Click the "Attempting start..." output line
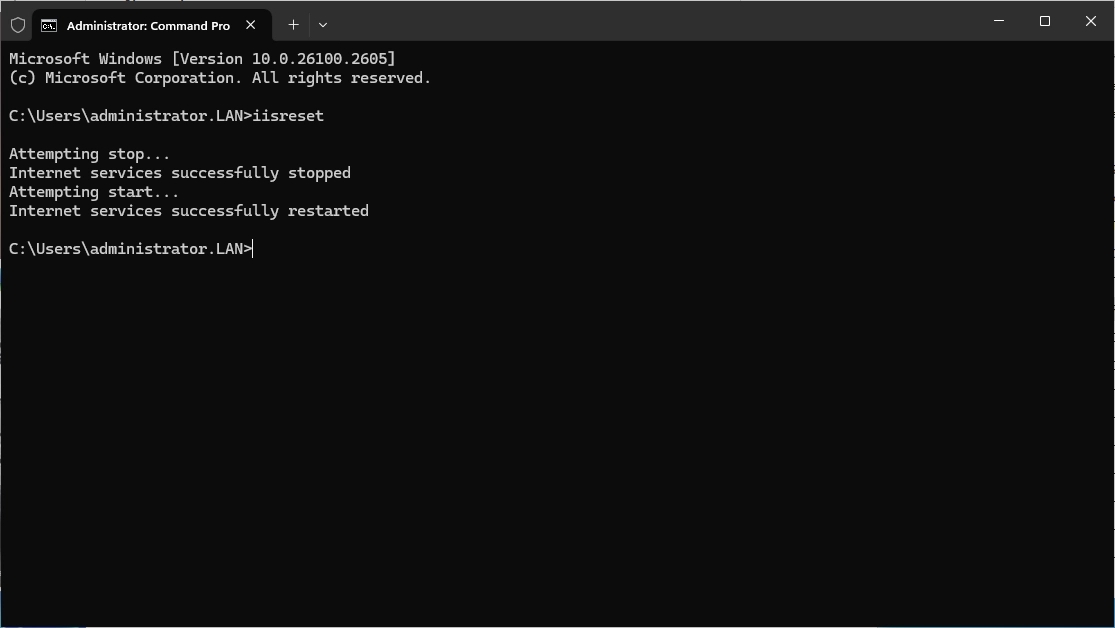Viewport: 1115px width, 628px height. point(94,192)
